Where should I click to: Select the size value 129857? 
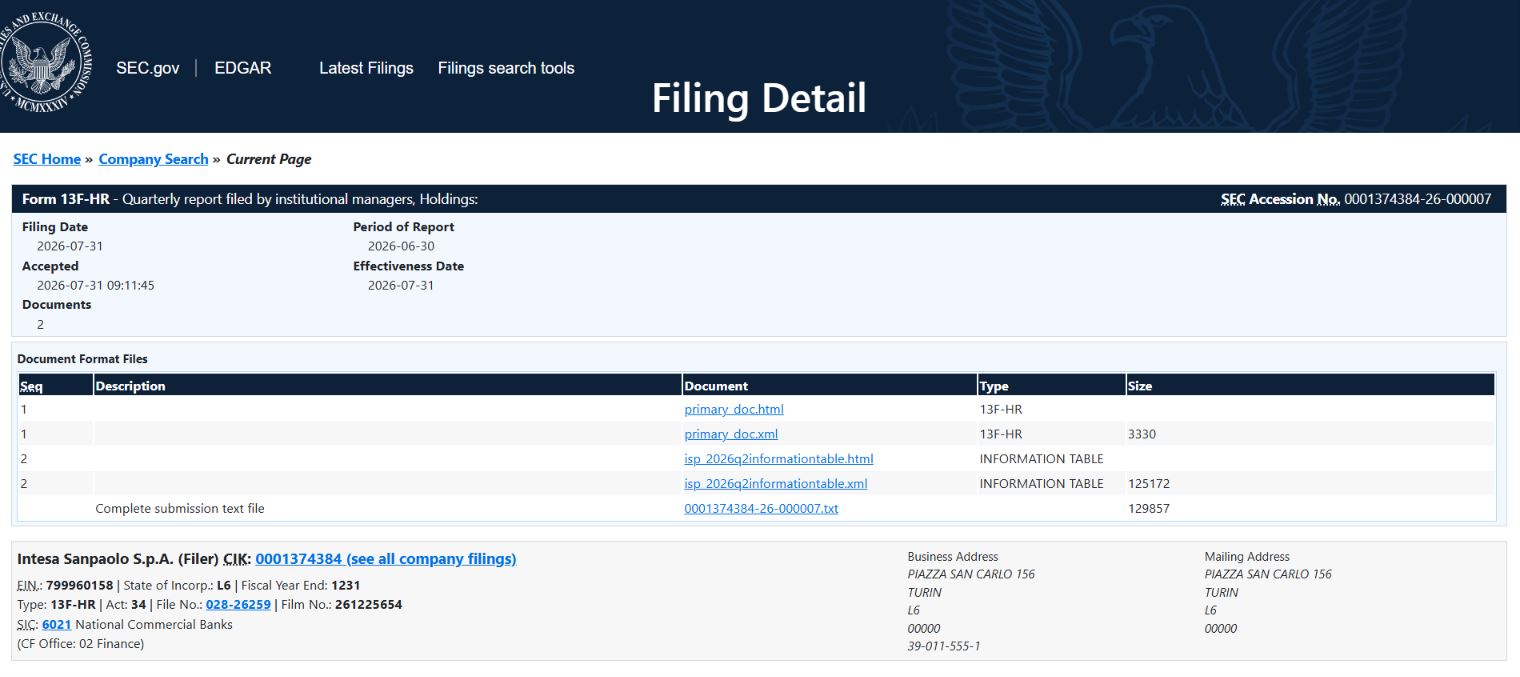1149,509
